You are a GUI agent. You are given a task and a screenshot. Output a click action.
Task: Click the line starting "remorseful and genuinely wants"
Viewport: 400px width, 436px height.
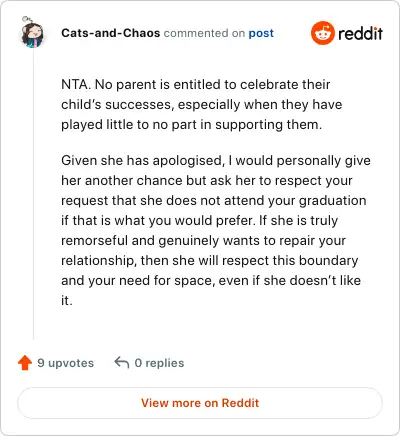pos(203,241)
